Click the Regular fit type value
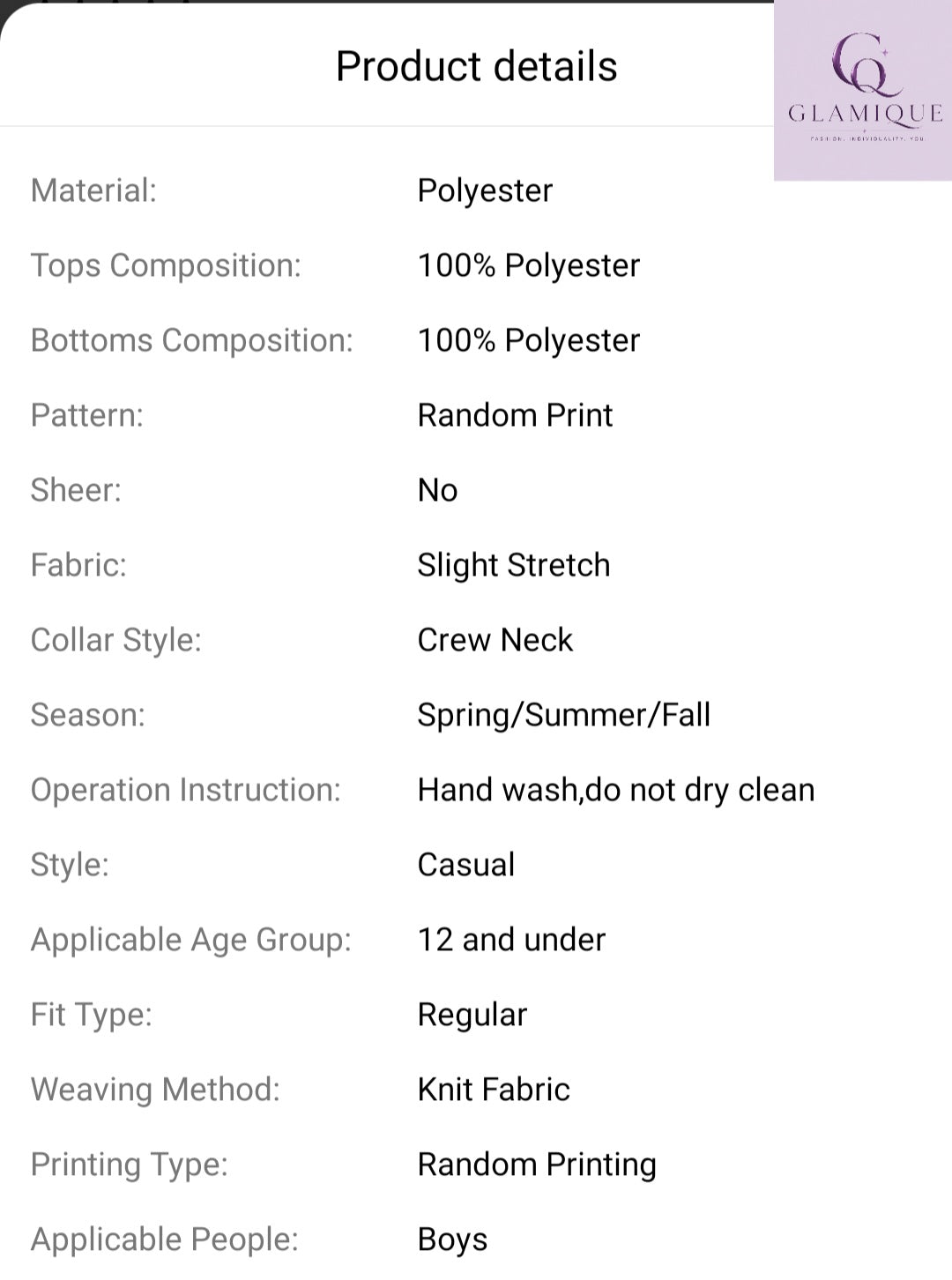This screenshot has height=1280, width=952. point(472,1016)
